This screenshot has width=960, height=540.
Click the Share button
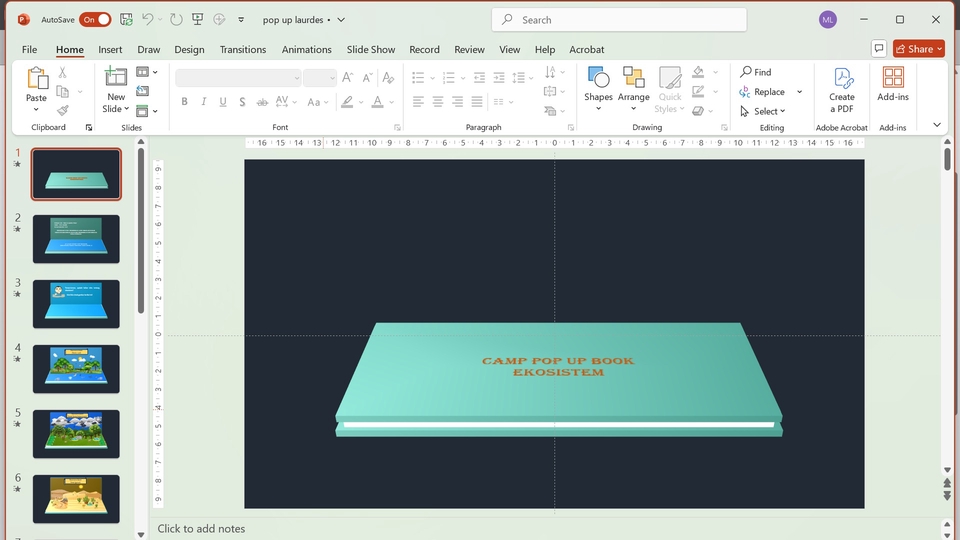tap(919, 49)
